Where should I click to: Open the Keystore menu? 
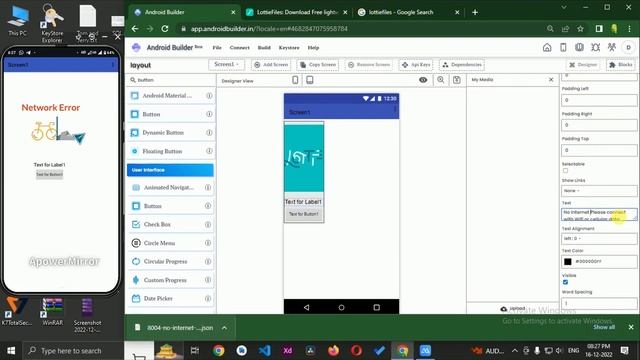(289, 48)
